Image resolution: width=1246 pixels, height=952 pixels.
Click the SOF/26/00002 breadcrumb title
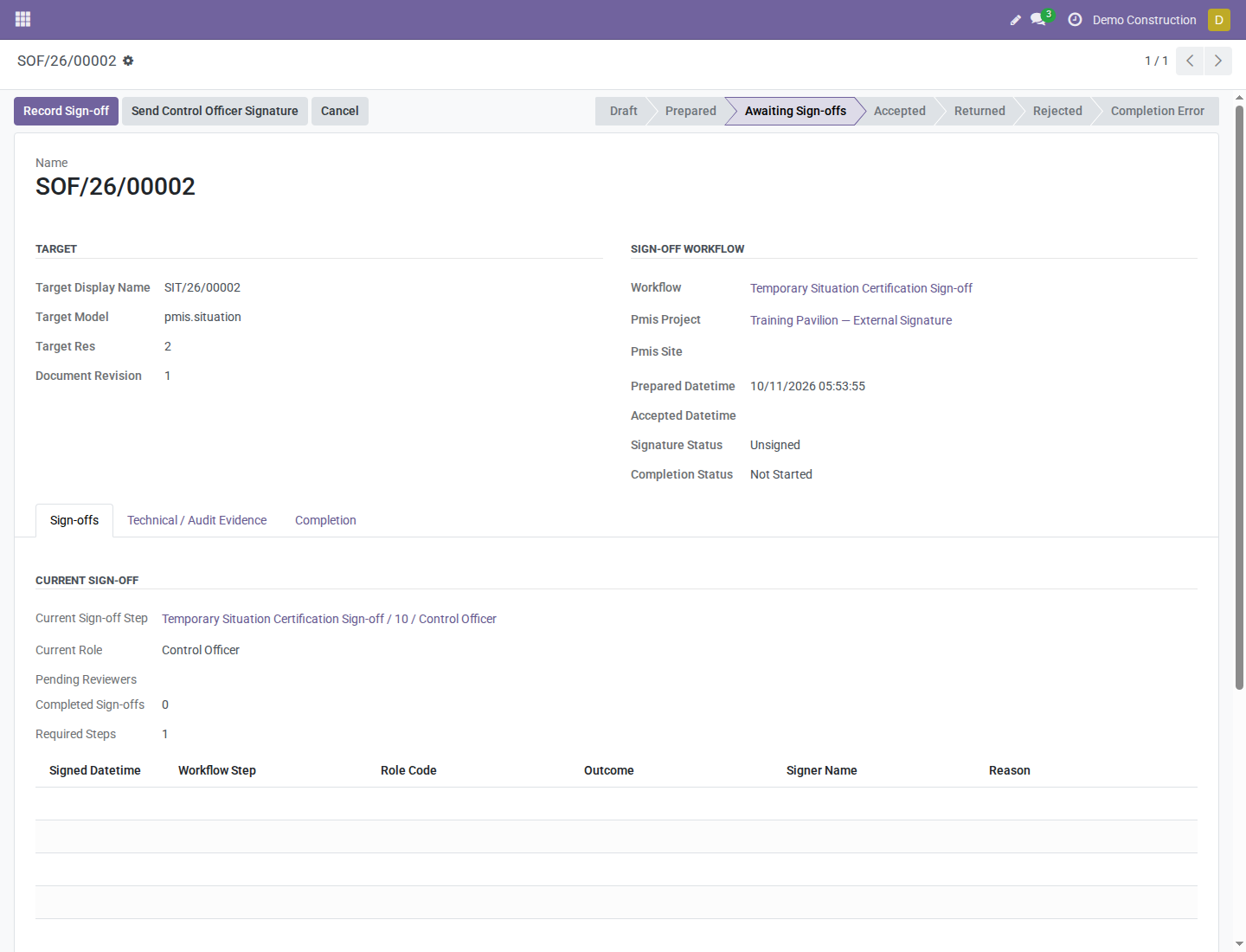[67, 61]
